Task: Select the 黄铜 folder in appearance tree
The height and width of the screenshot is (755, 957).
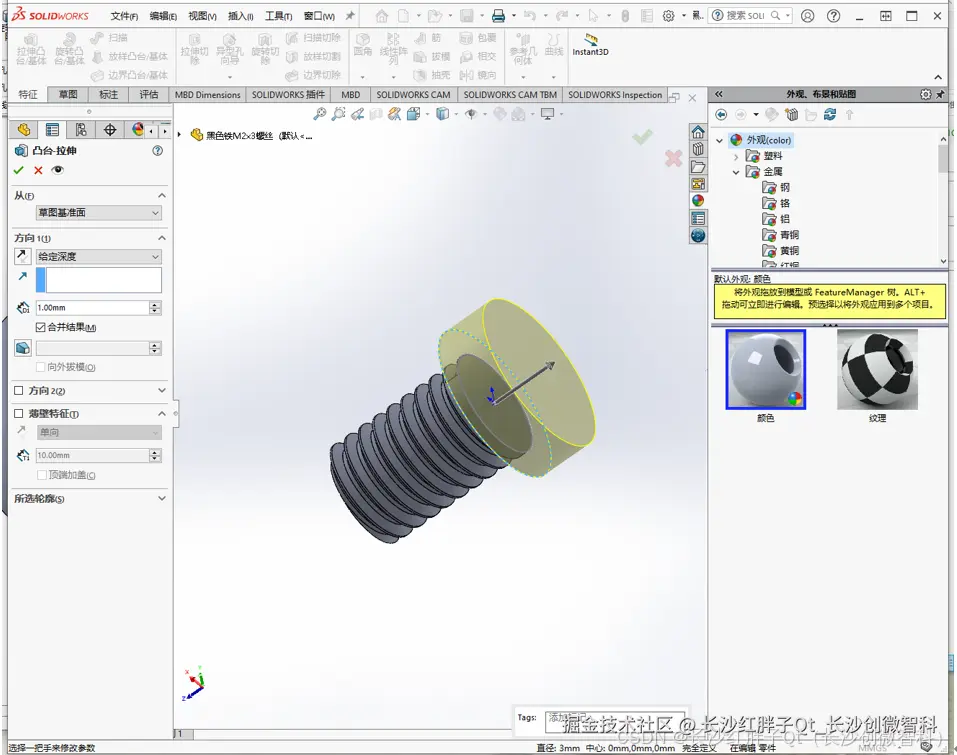Action: (789, 251)
